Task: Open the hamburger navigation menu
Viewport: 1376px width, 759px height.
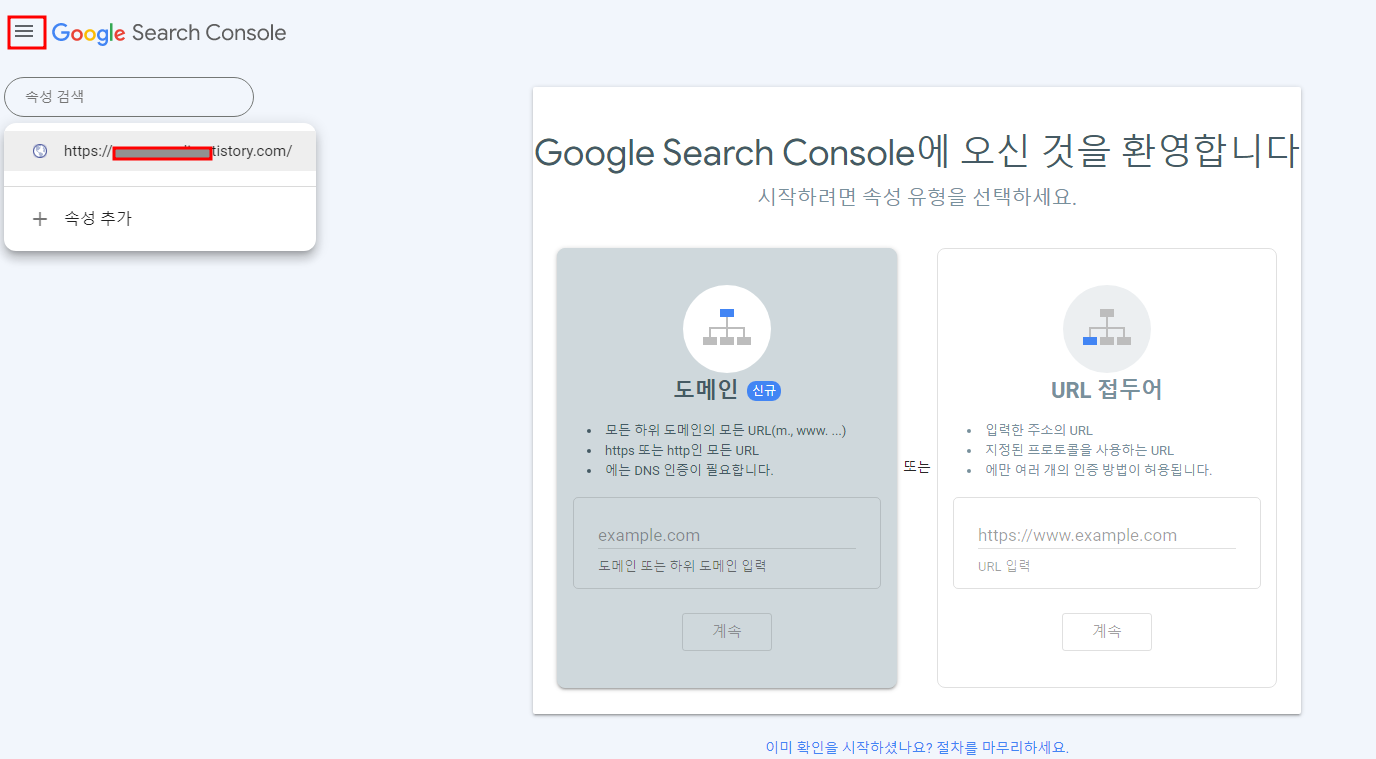Action: (x=25, y=32)
